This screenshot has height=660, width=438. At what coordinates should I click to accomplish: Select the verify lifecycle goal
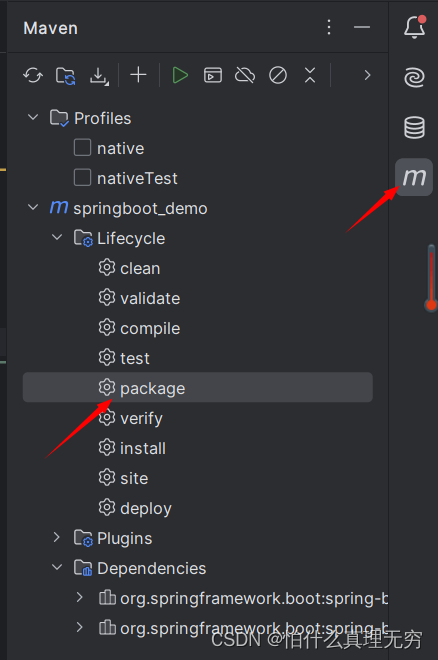pos(198,418)
